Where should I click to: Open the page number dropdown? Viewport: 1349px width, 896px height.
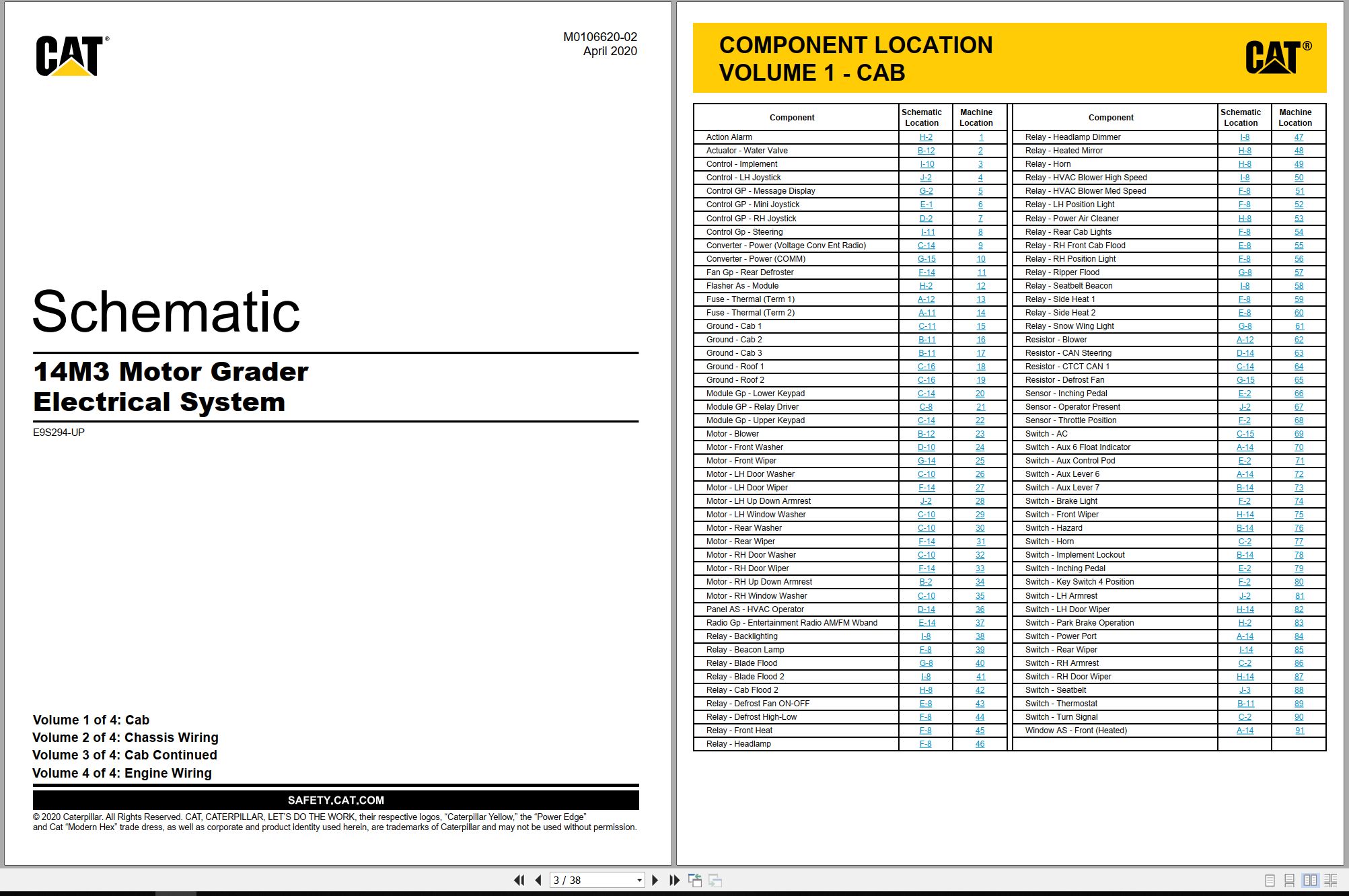(639, 880)
